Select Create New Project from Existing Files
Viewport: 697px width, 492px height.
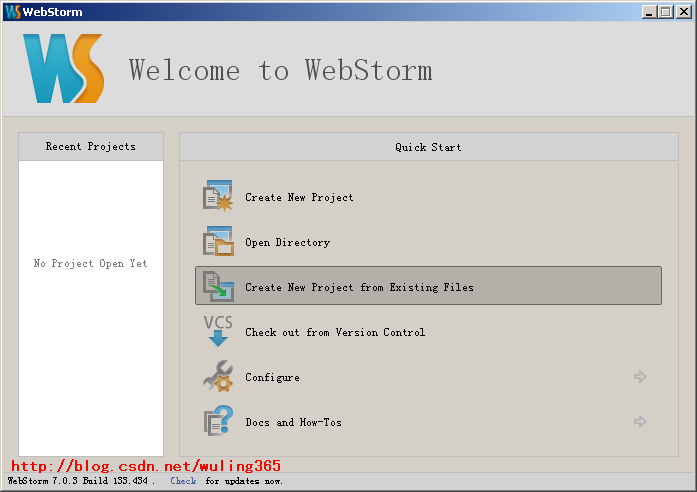coord(428,286)
